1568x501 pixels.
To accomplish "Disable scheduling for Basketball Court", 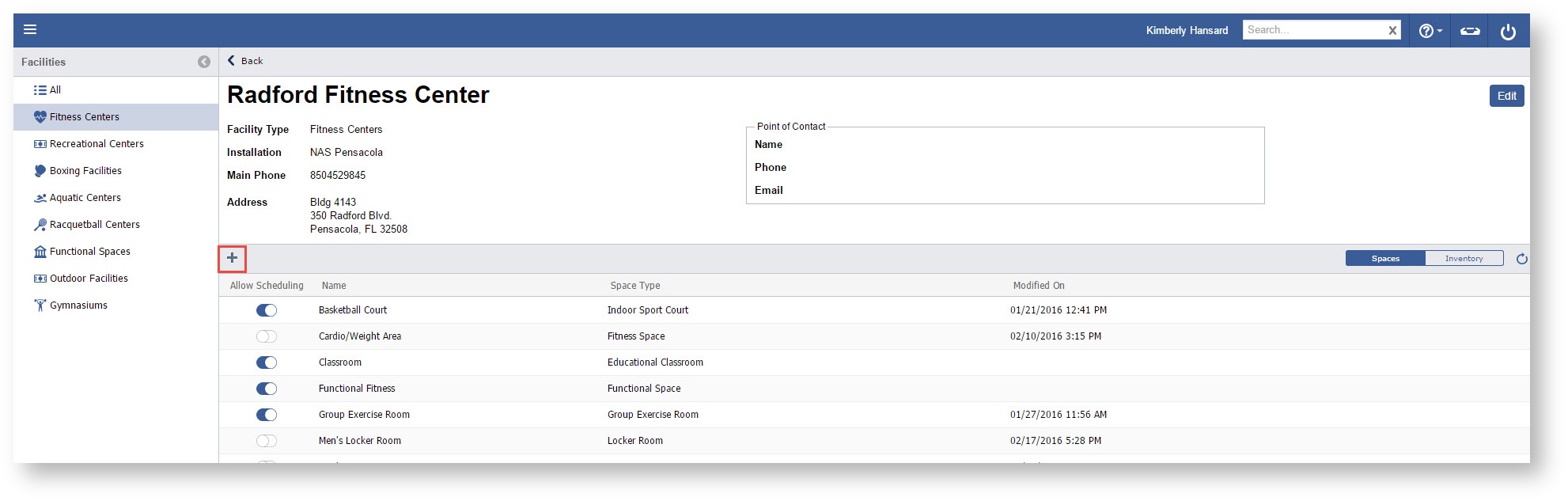I will (x=267, y=310).
